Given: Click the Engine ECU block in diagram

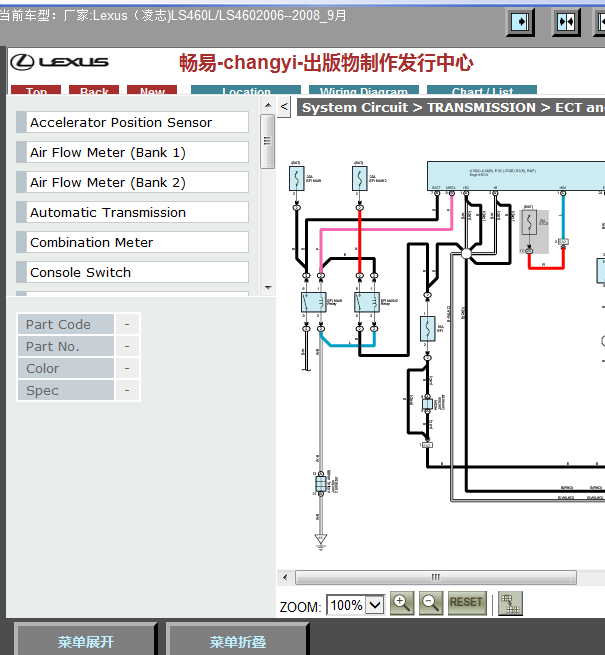Looking at the screenshot, I should [516, 176].
